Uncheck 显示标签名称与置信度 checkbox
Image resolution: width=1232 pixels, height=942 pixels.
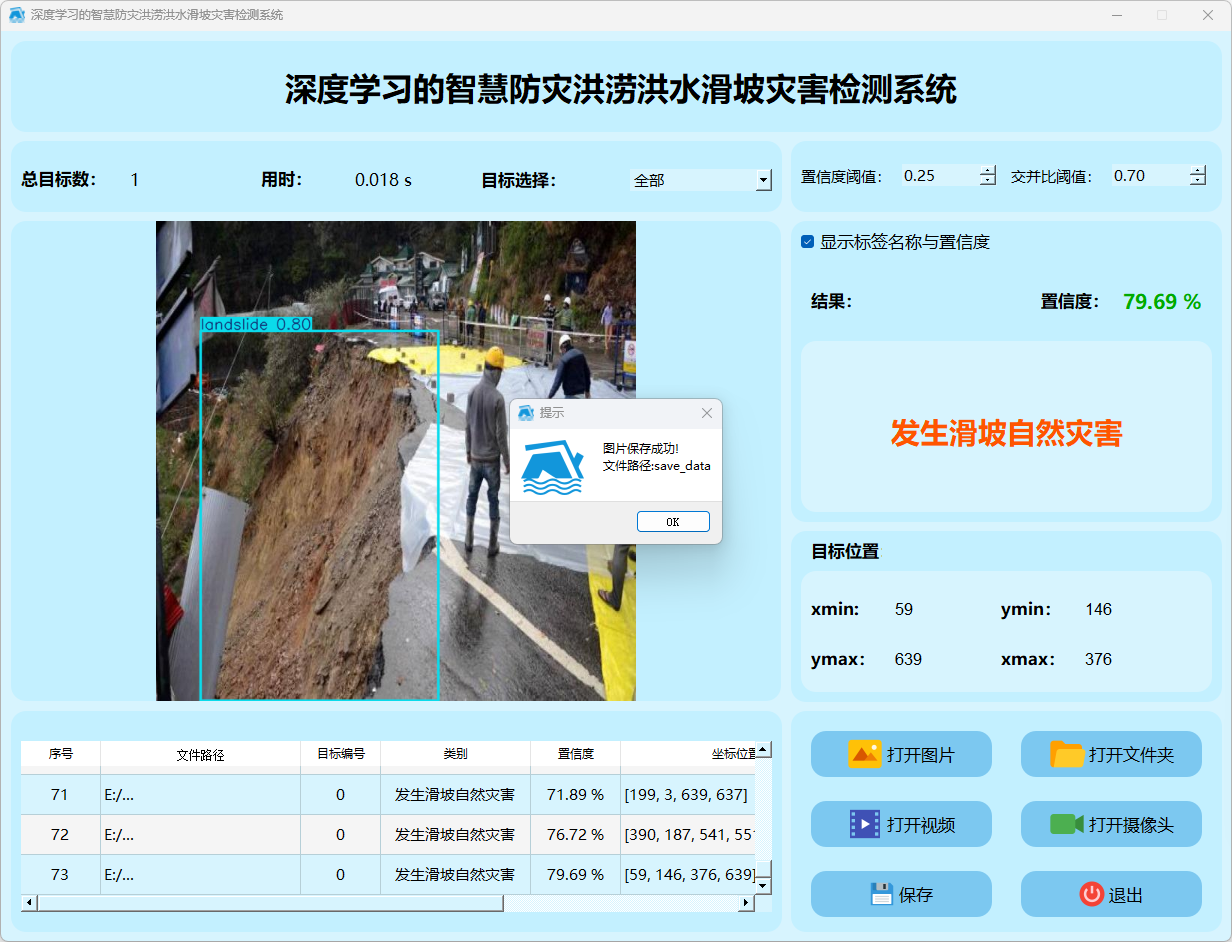(x=808, y=242)
